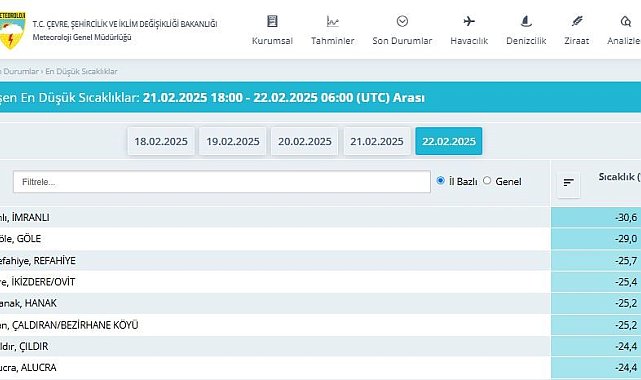This screenshot has height=380, width=641.
Task: Open the Ziraat menu
Action: coord(577,41)
